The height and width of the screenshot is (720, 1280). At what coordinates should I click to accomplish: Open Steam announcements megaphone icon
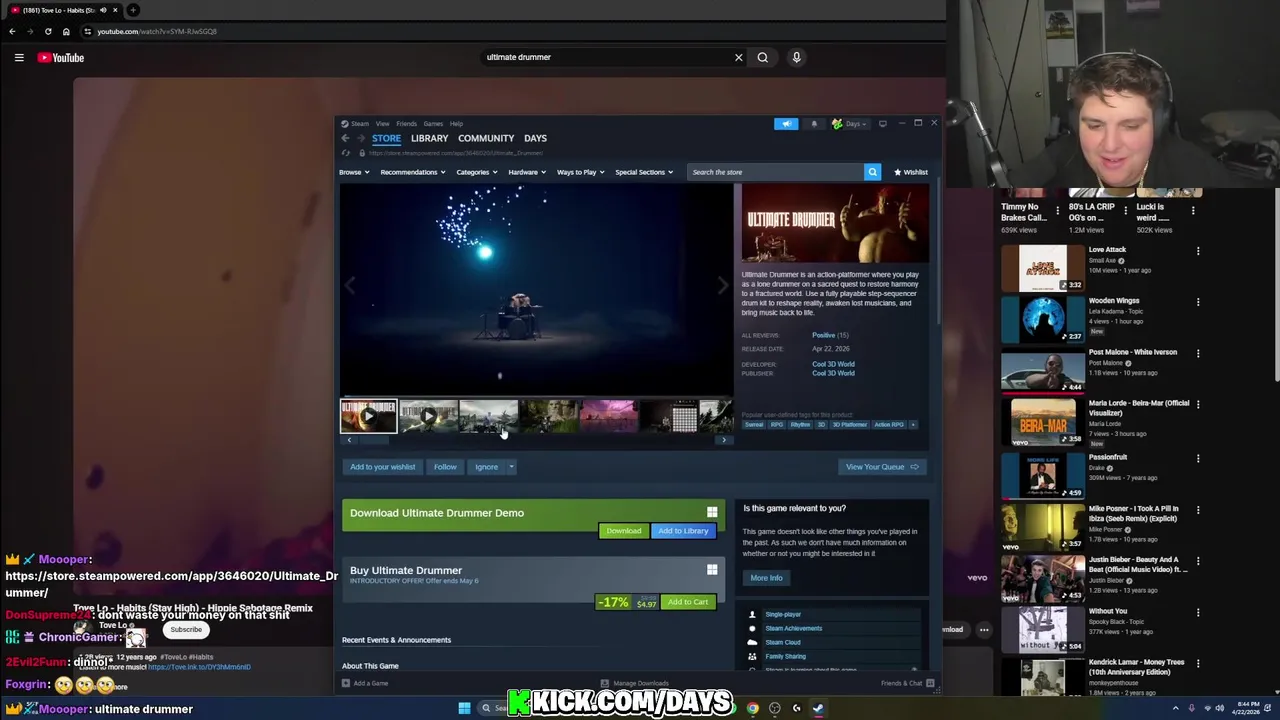click(x=786, y=124)
